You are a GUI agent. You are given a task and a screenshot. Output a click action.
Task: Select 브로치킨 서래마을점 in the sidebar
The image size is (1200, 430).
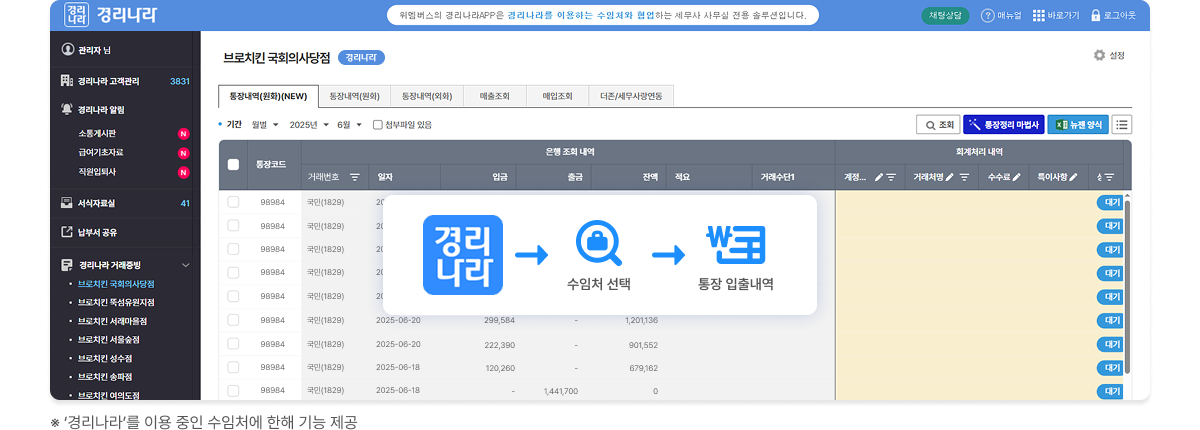[112, 322]
